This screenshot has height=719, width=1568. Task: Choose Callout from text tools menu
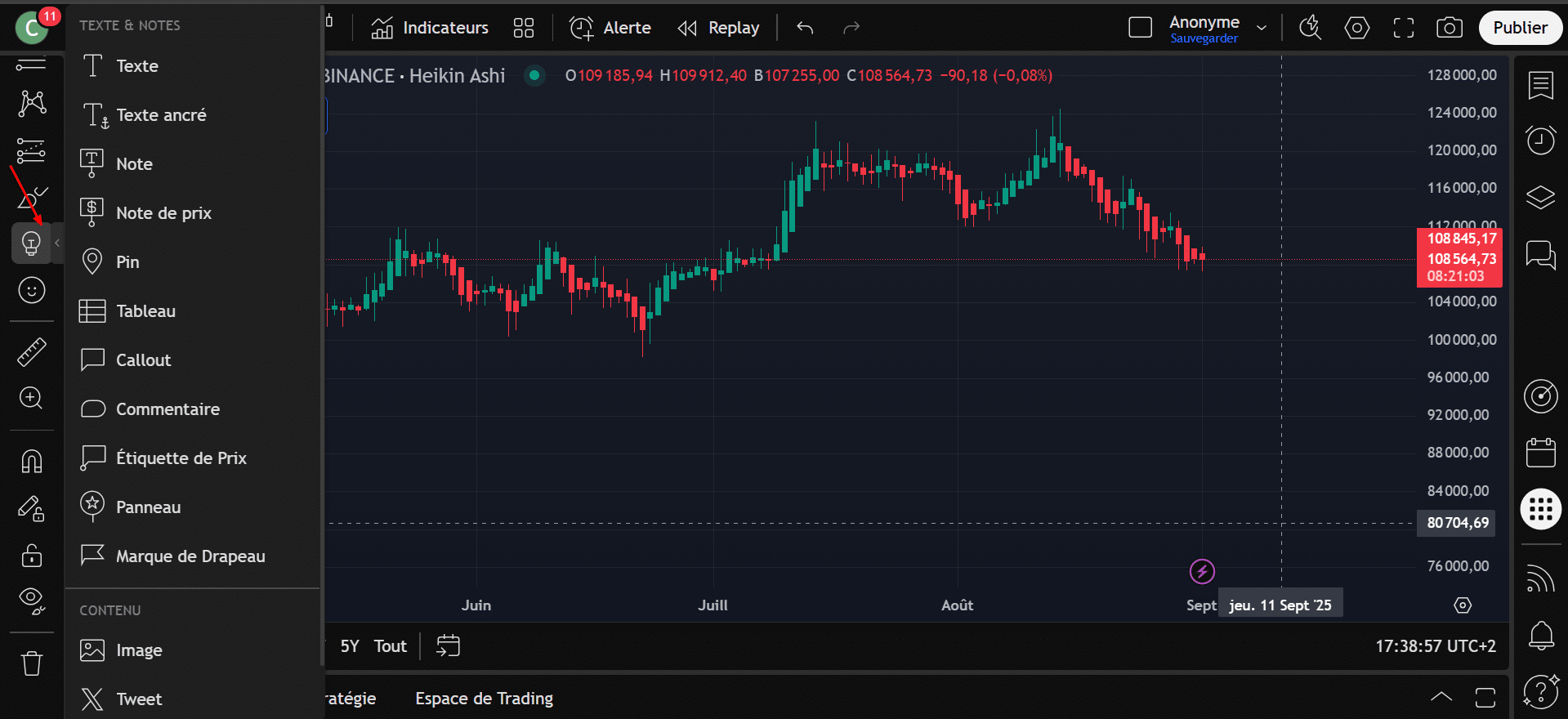[143, 360]
